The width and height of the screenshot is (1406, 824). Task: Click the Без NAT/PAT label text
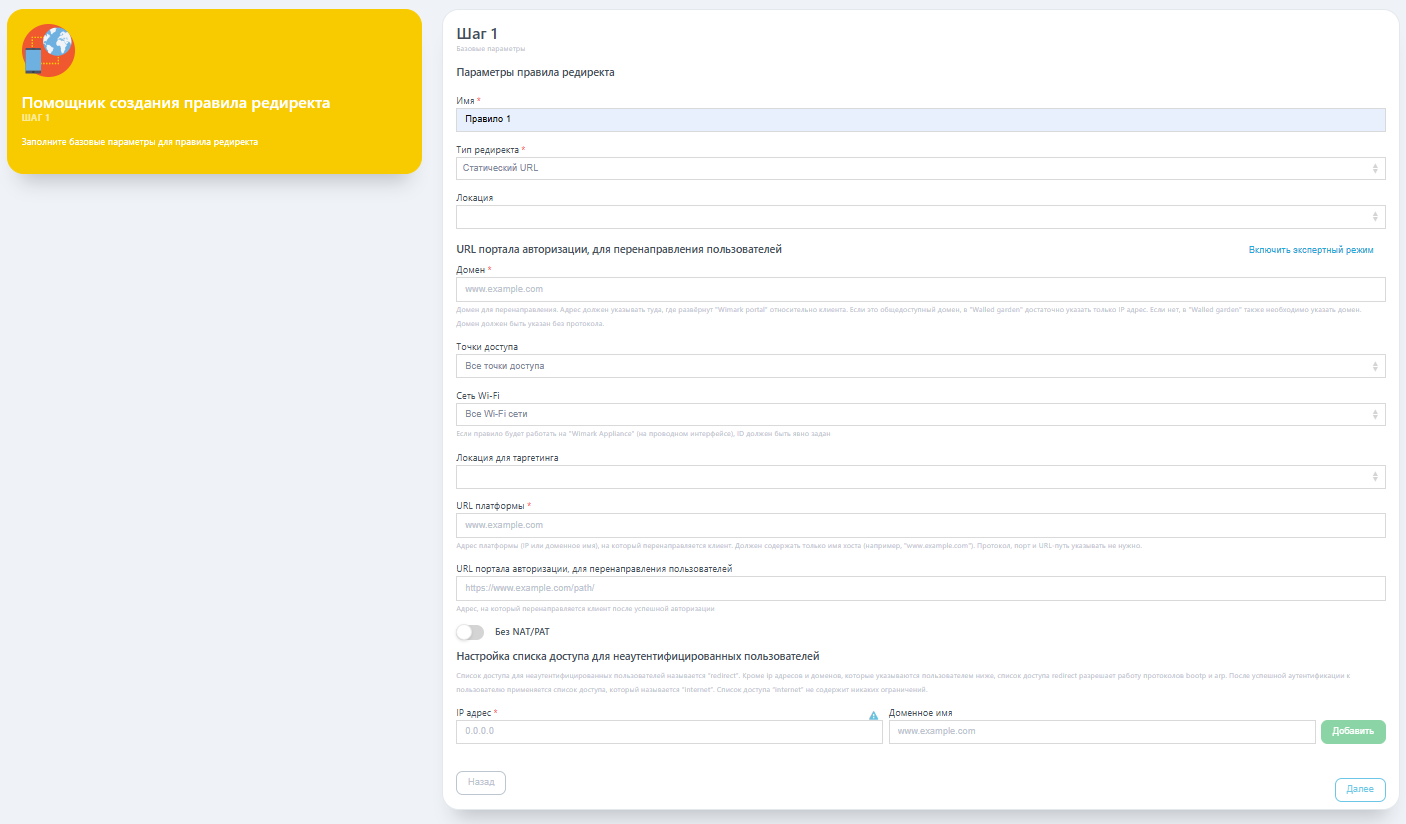pyautogui.click(x=522, y=632)
